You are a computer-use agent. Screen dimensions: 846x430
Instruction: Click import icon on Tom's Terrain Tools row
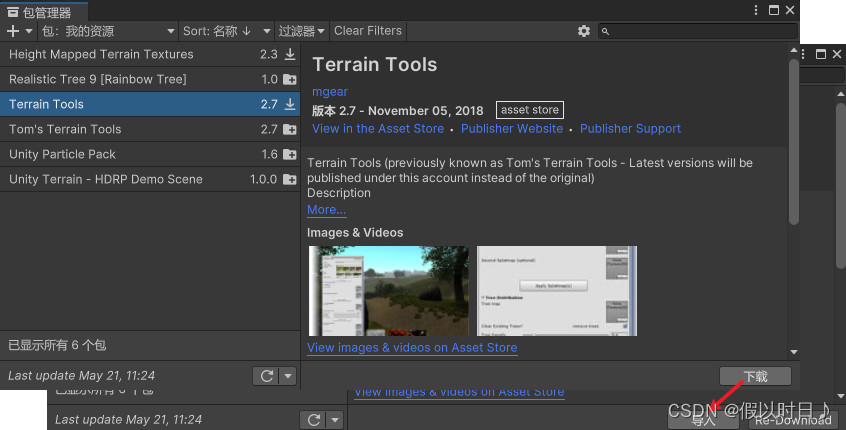(290, 129)
